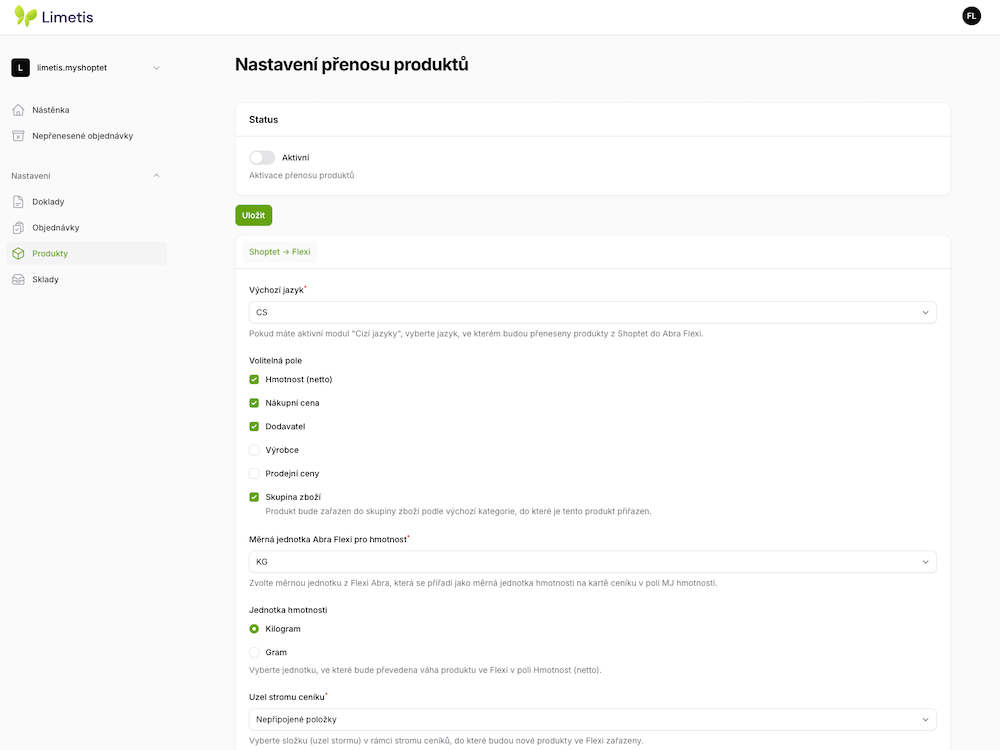This screenshot has height=750, width=1000.
Task: Uncheck Hmotnost (netto) checkbox
Action: point(254,379)
